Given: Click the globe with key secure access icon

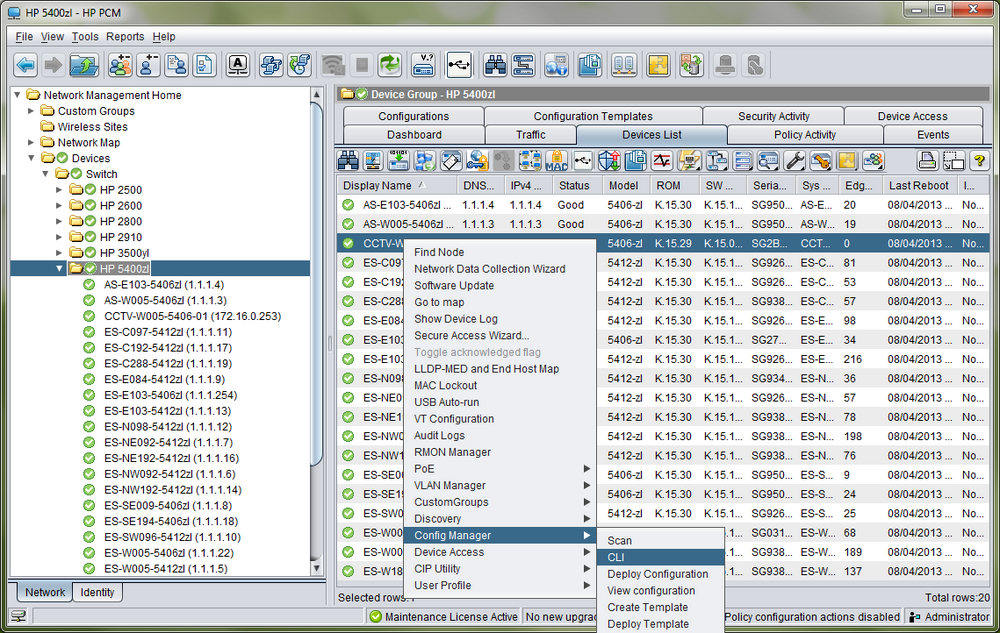Looking at the screenshot, I should tap(477, 161).
